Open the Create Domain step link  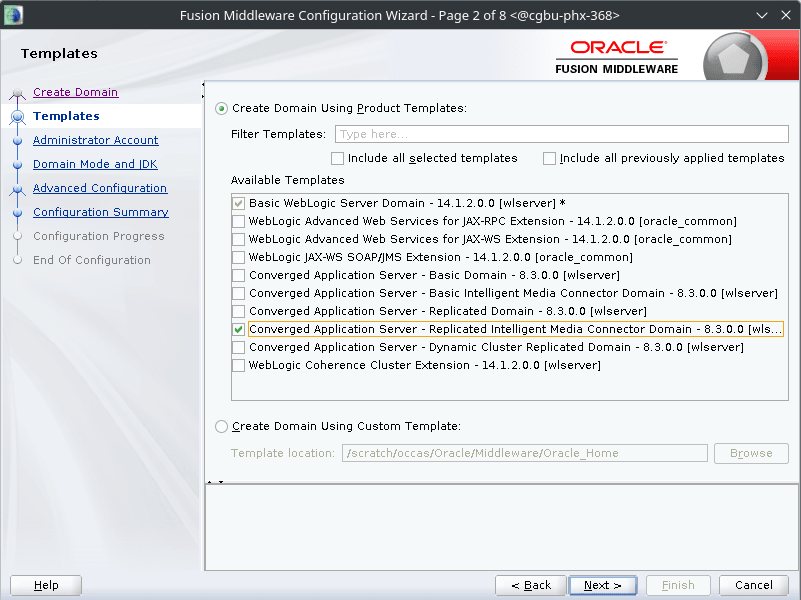click(76, 92)
